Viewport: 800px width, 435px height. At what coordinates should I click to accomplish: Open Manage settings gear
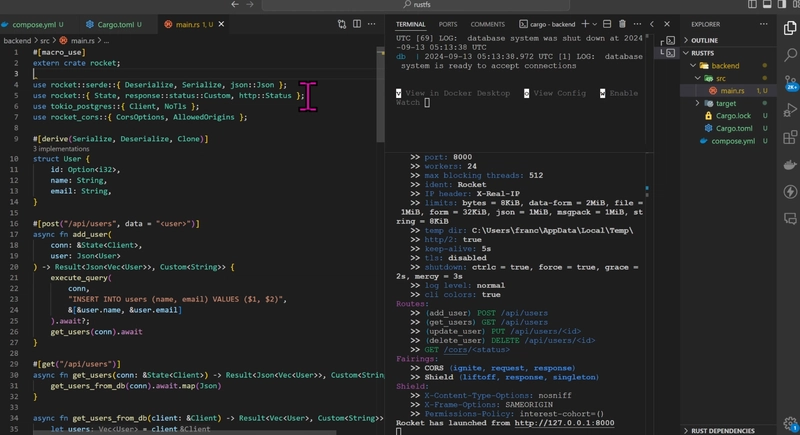pos(790,423)
